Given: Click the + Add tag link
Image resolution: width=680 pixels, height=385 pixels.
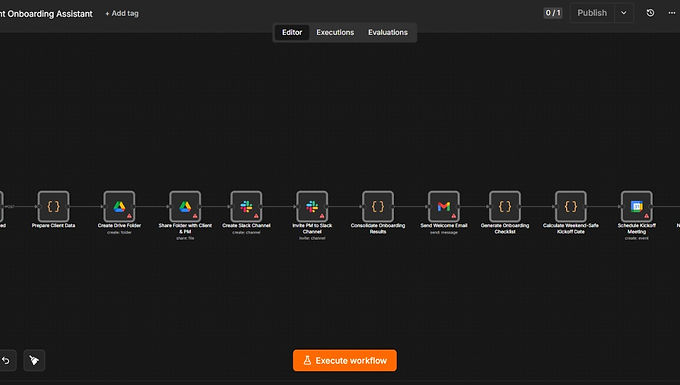Looking at the screenshot, I should (122, 13).
